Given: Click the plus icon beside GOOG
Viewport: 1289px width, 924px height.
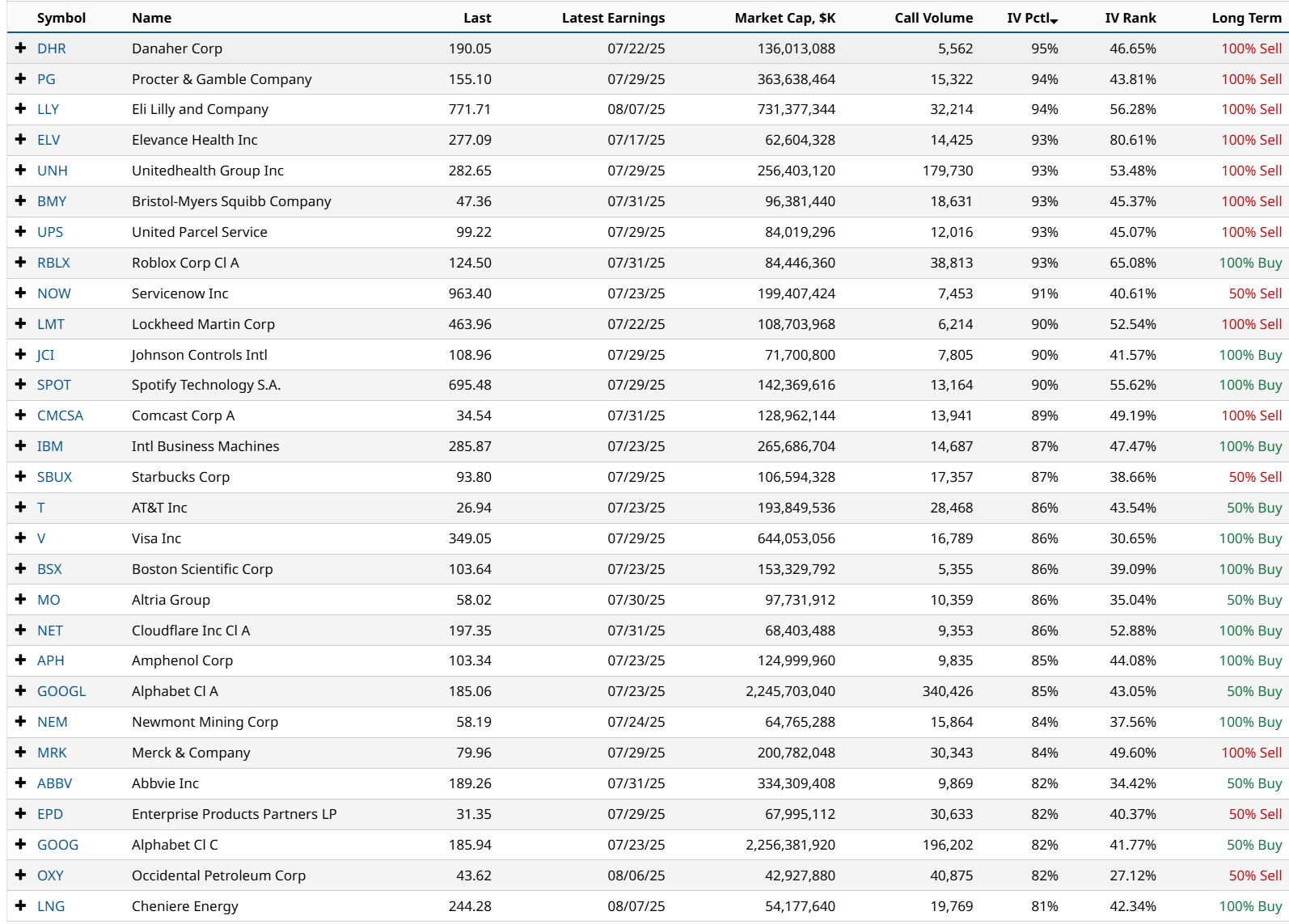Looking at the screenshot, I should click(x=21, y=845).
